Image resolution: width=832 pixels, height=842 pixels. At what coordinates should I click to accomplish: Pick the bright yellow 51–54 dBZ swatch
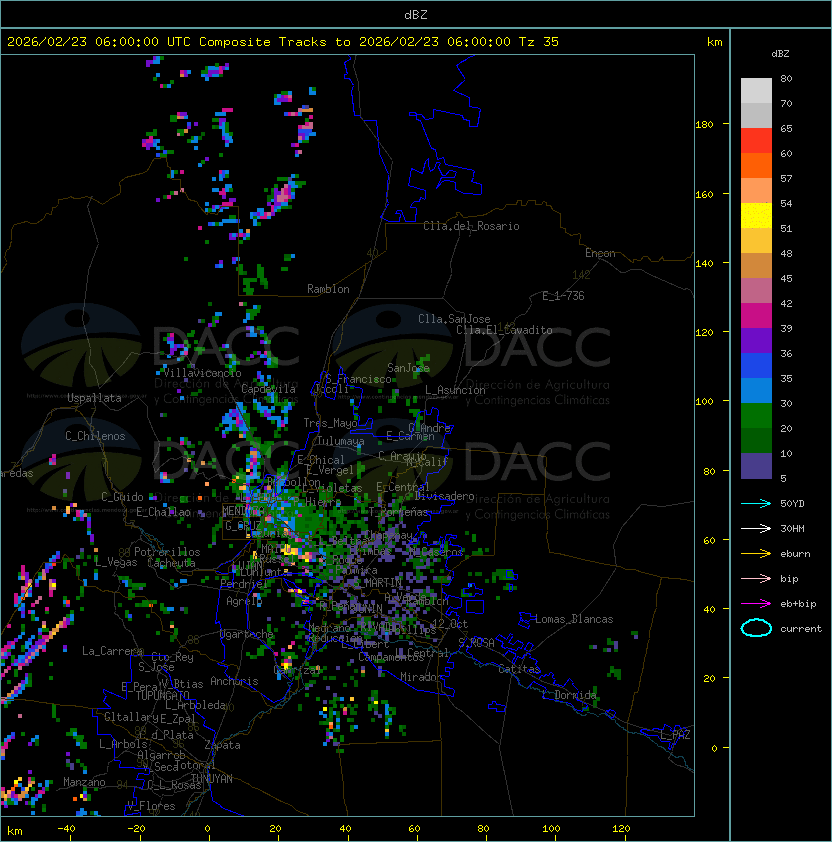pos(756,215)
